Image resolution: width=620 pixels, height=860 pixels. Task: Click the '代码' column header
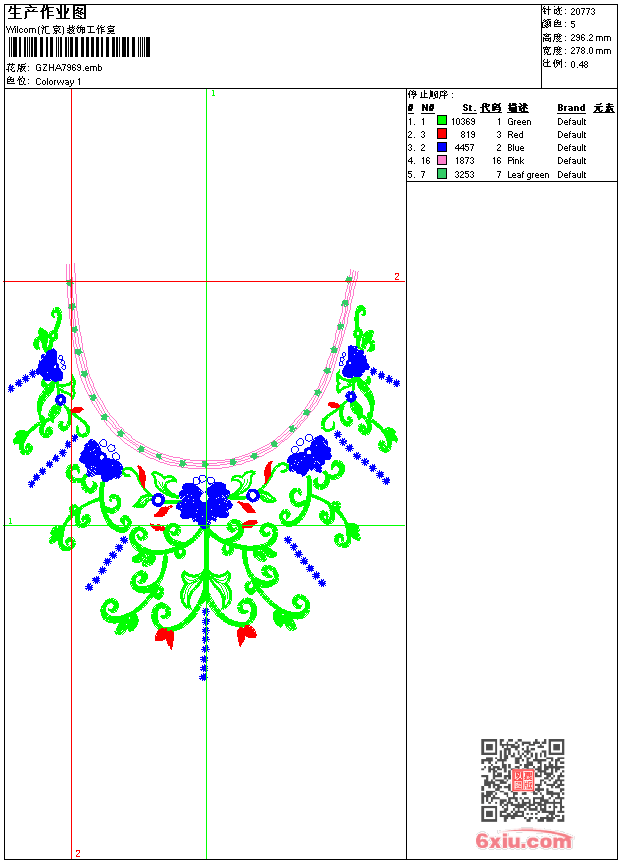tap(491, 108)
